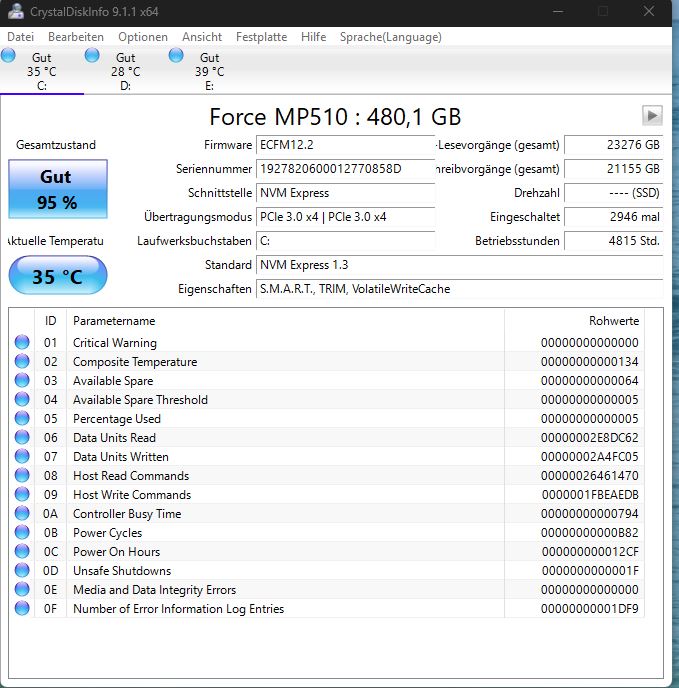The width and height of the screenshot is (679, 688).
Task: Click the Rohwerte column header
Action: coord(574,321)
